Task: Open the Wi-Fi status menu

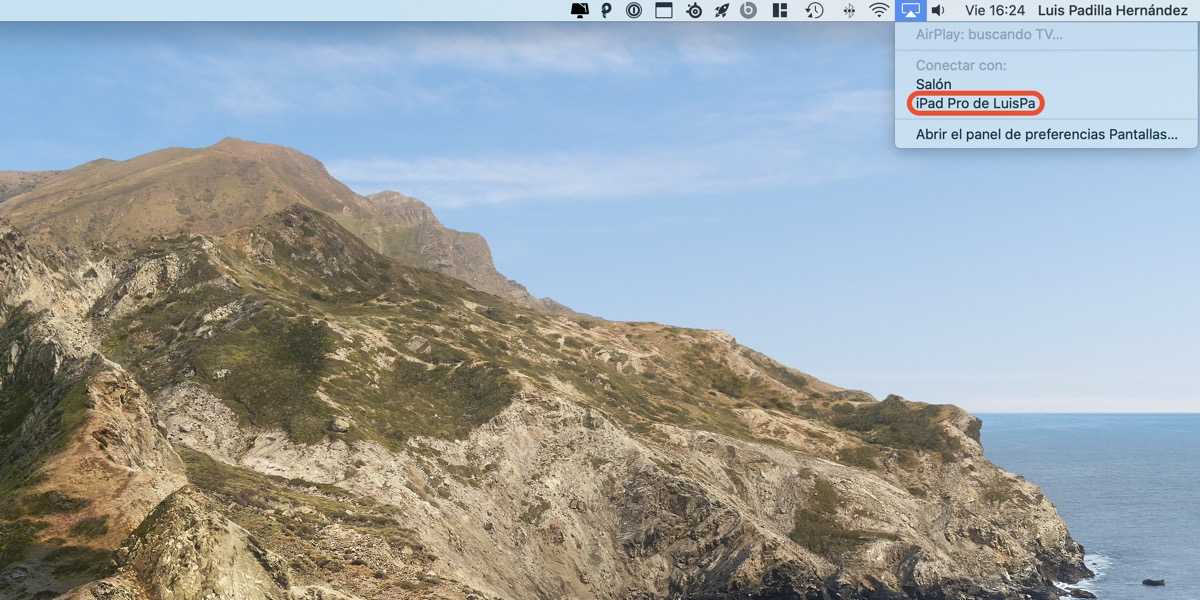Action: (x=879, y=10)
